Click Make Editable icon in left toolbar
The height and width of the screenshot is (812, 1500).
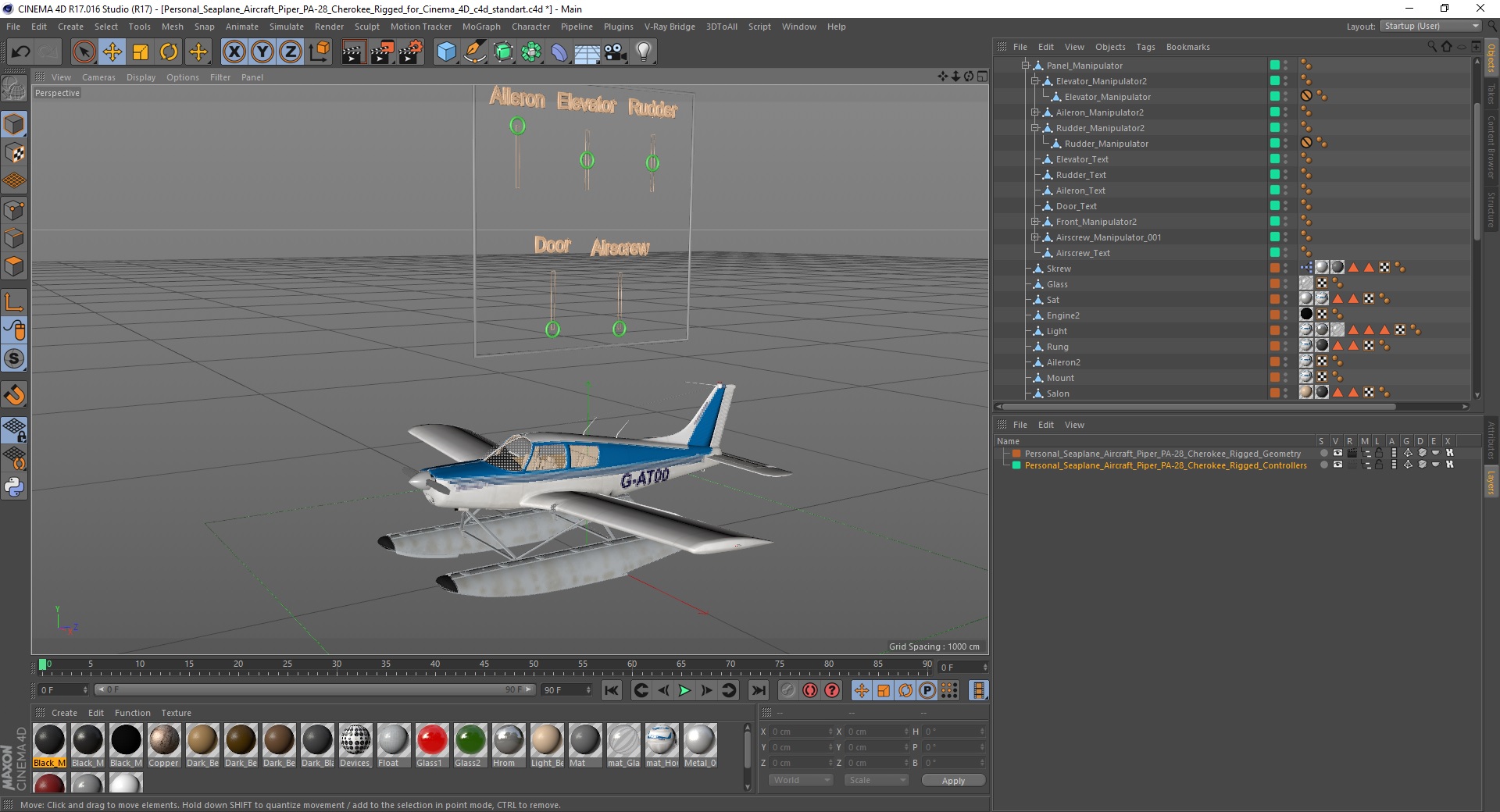coord(14,90)
